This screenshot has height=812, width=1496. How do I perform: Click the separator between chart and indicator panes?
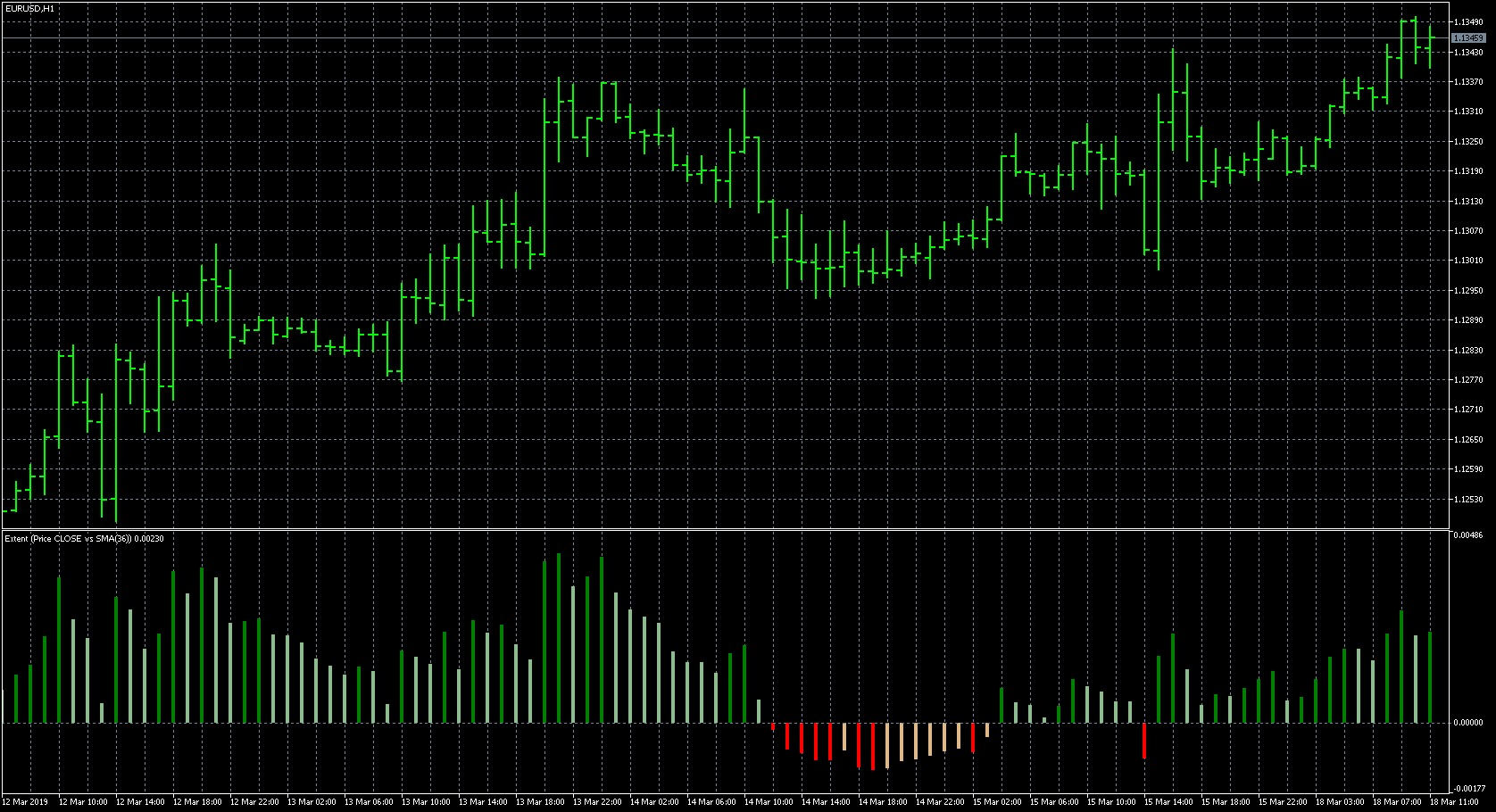pos(714,531)
